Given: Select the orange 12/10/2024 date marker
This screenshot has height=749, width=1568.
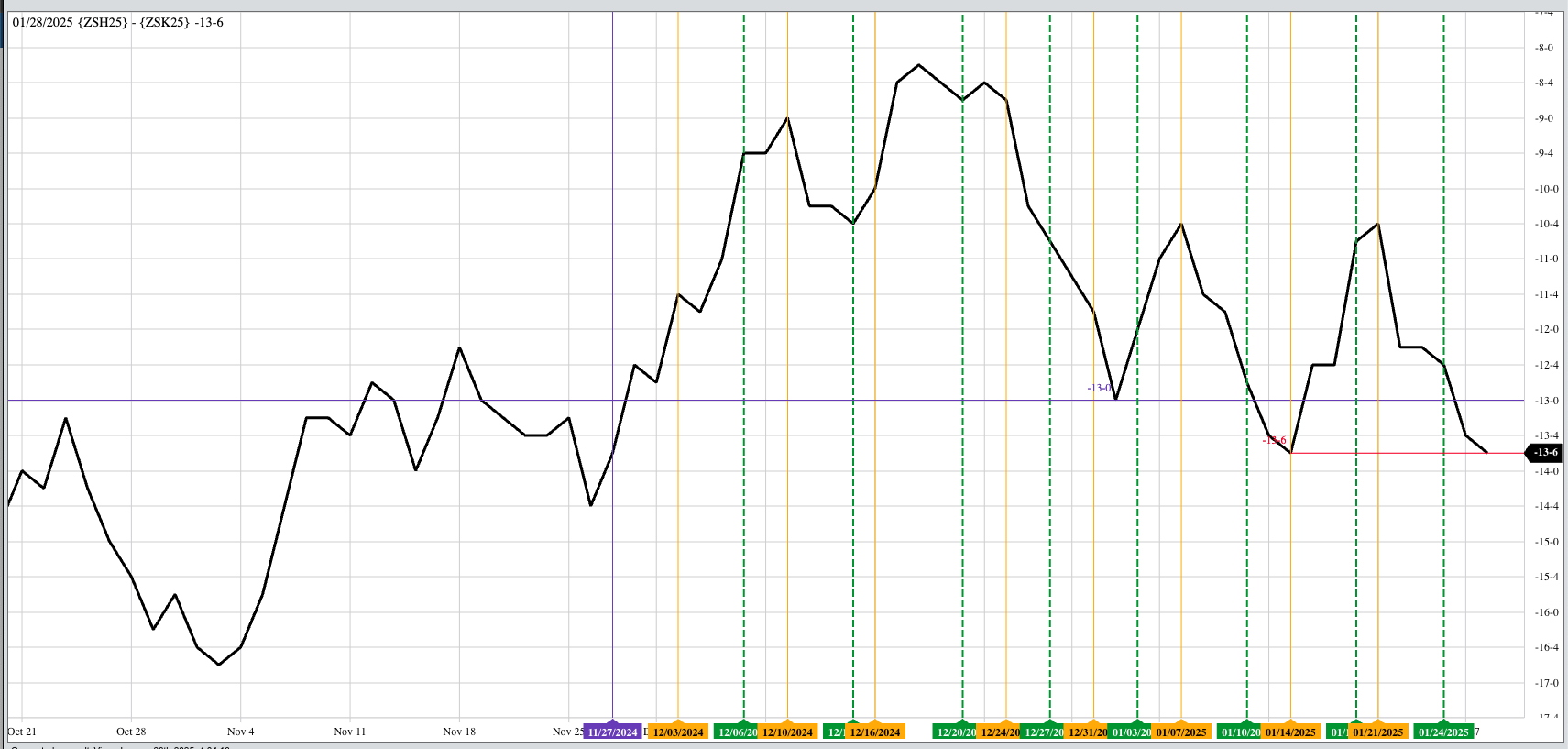Looking at the screenshot, I should tap(787, 732).
